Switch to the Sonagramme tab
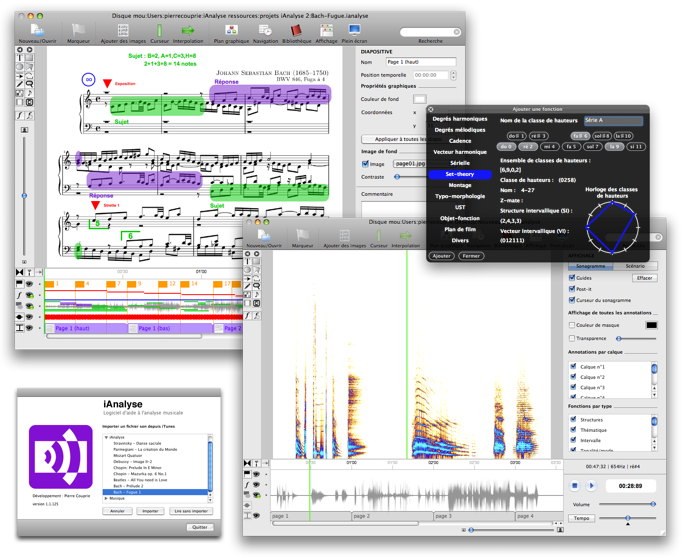 click(x=591, y=266)
